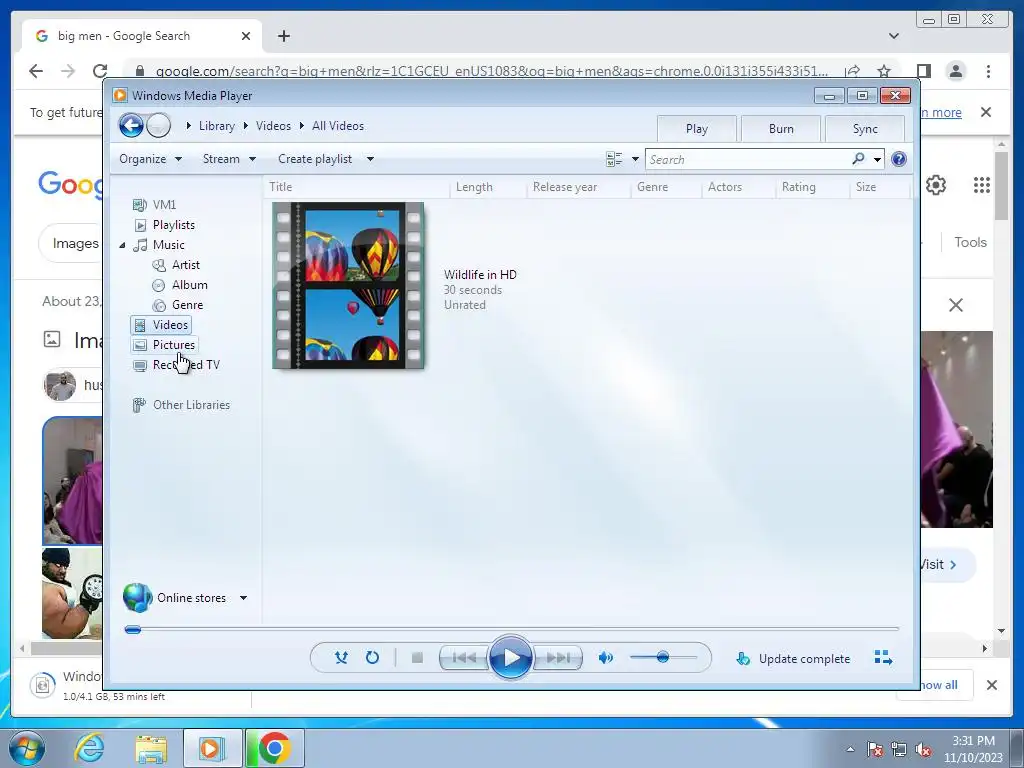The image size is (1024, 768).
Task: Switch to the Sync tab
Action: tap(865, 129)
